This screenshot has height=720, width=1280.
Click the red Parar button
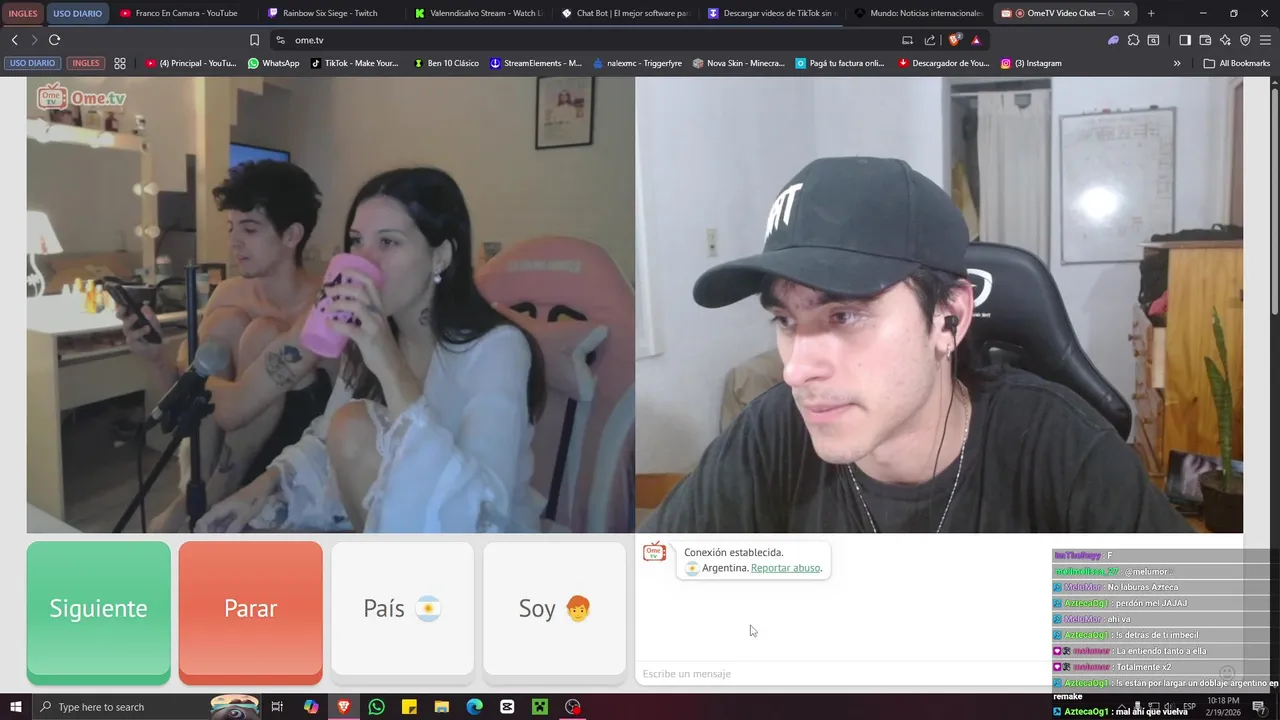[x=250, y=613]
